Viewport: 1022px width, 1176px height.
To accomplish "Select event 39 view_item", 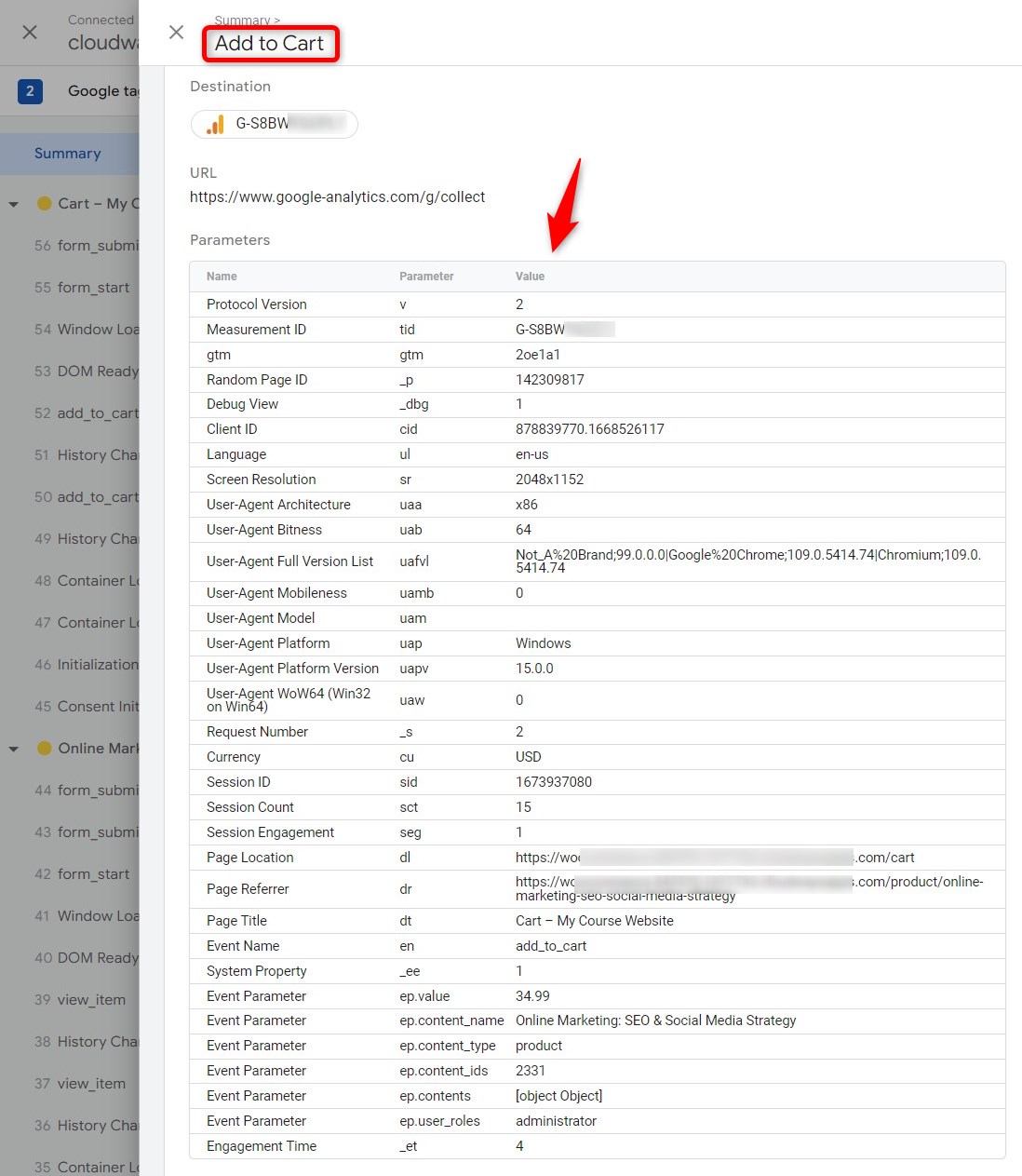I will pyautogui.click(x=80, y=1000).
